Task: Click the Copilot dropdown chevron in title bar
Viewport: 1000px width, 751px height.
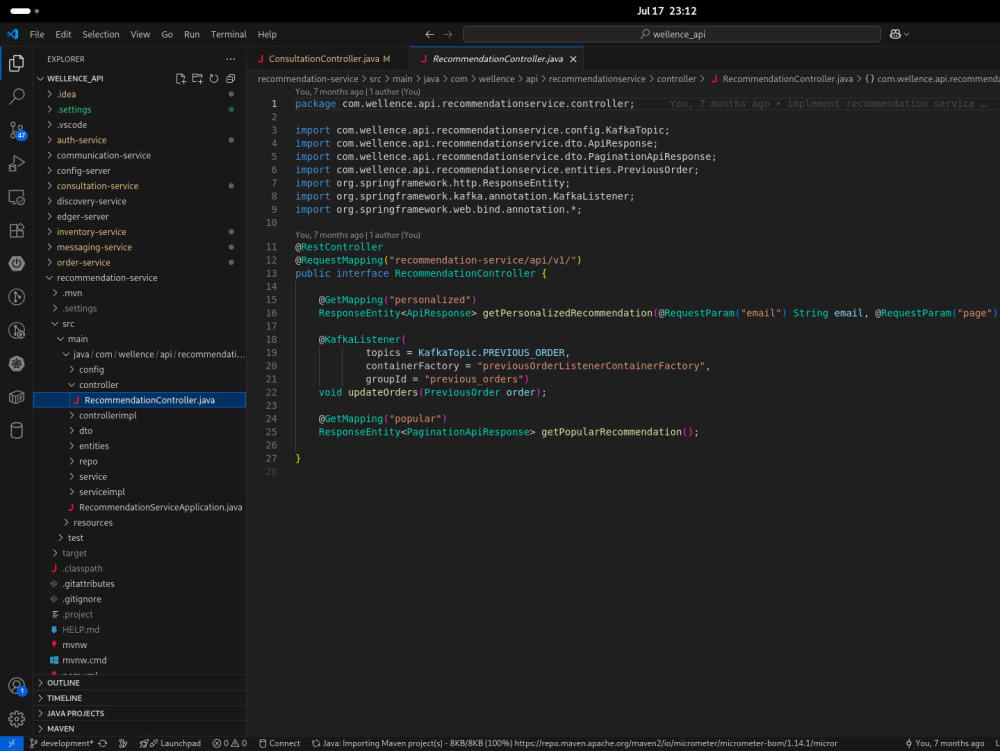Action: [x=906, y=34]
